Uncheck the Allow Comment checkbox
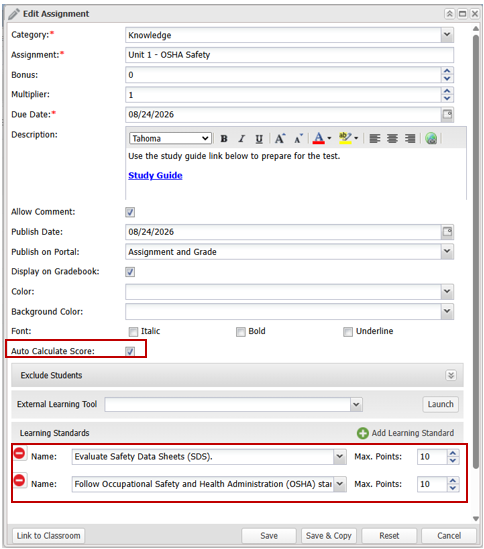This screenshot has height=549, width=484. 130,212
